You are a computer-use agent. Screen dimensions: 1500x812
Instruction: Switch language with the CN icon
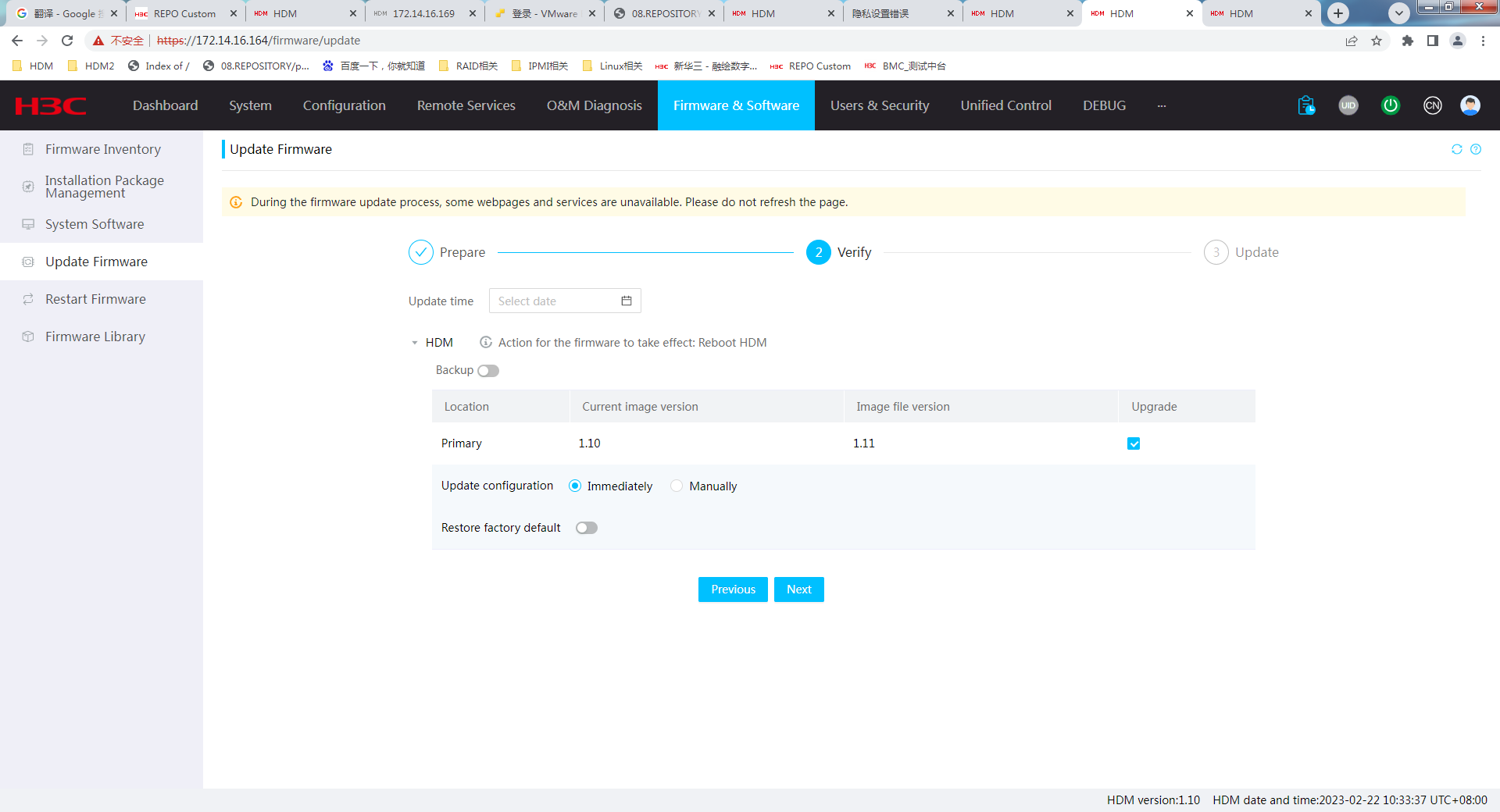1432,105
